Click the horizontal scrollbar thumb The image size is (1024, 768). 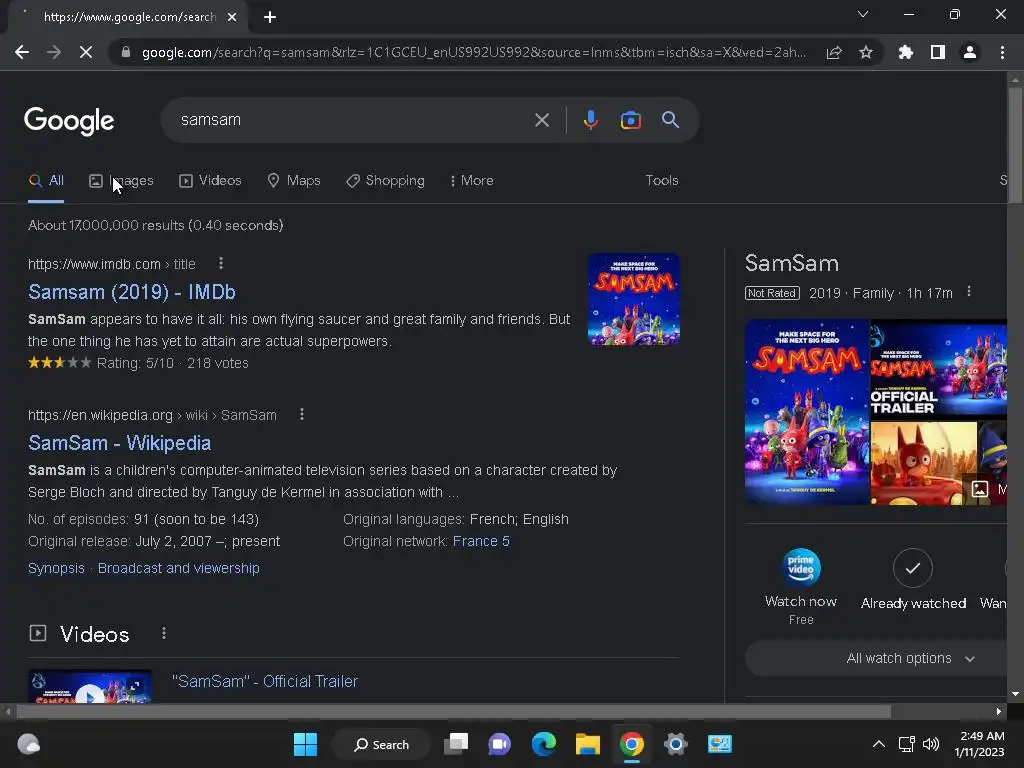pos(454,711)
